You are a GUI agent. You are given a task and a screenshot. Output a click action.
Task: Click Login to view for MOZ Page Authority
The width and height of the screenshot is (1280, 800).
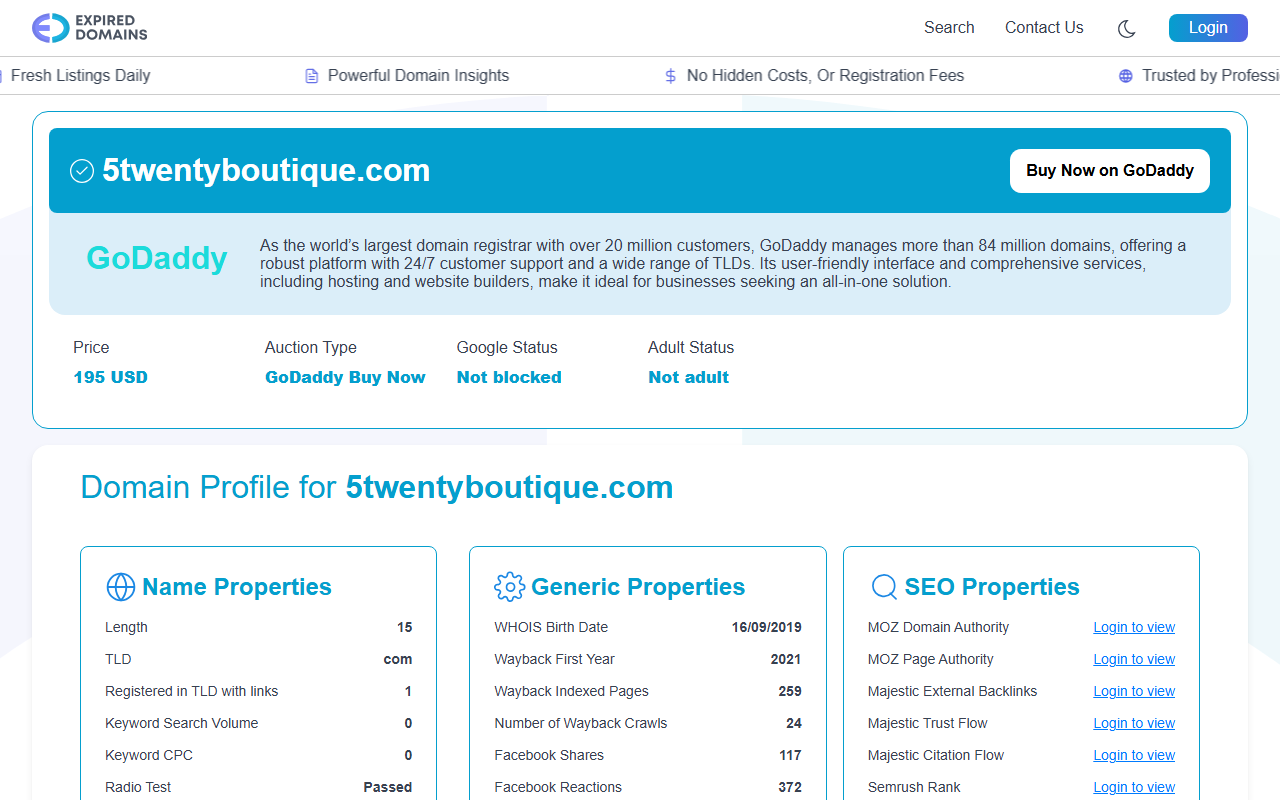point(1134,660)
